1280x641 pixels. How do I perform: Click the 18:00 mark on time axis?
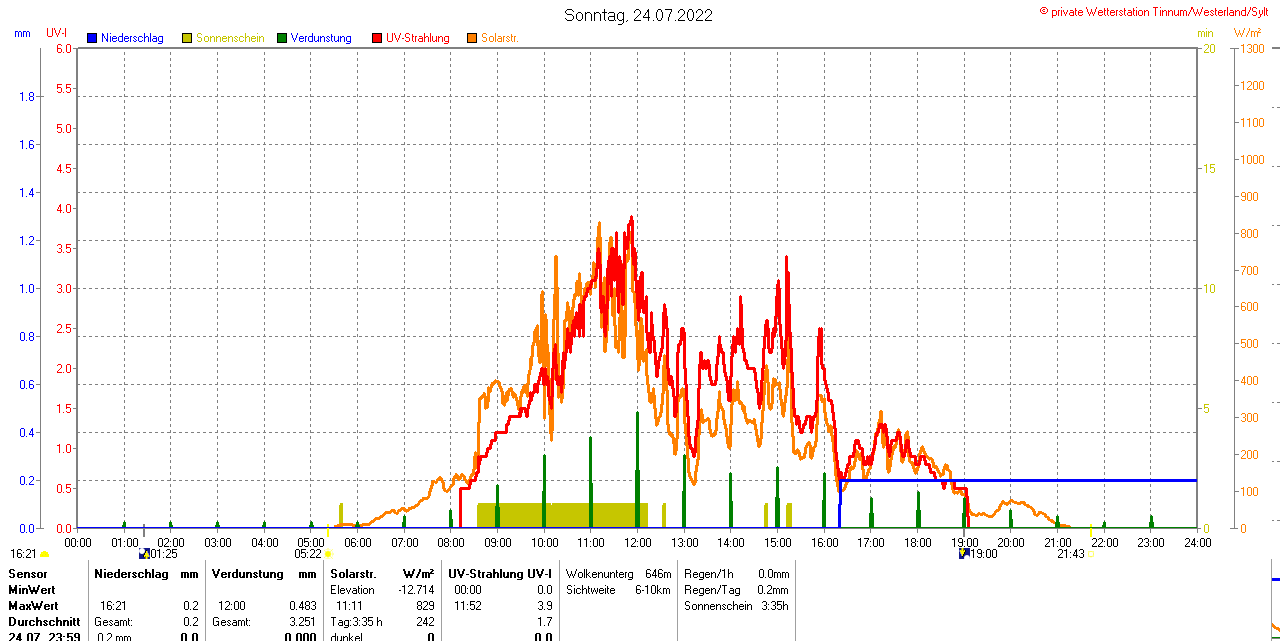click(x=917, y=542)
